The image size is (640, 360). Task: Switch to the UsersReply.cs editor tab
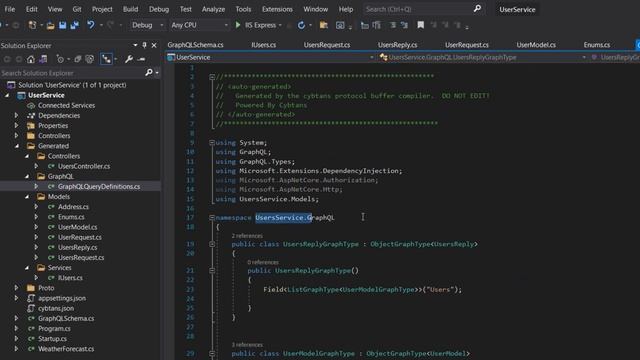pyautogui.click(x=397, y=45)
